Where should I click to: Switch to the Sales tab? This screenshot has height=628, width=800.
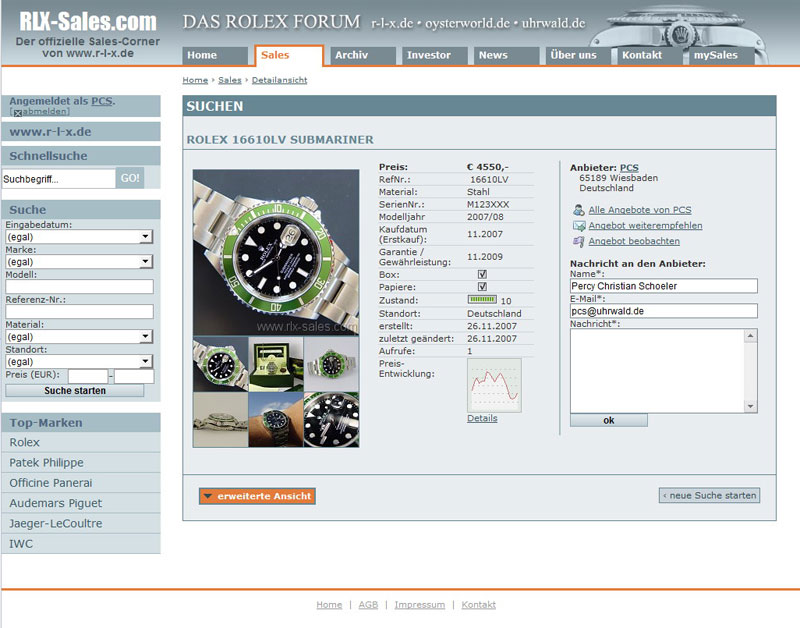click(289, 55)
